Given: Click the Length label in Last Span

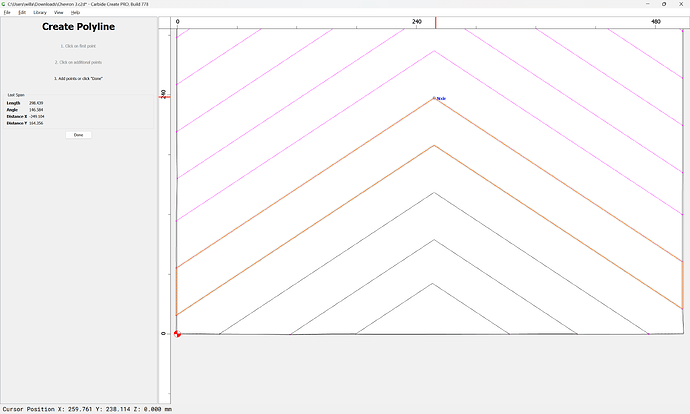Looking at the screenshot, I should (13, 103).
